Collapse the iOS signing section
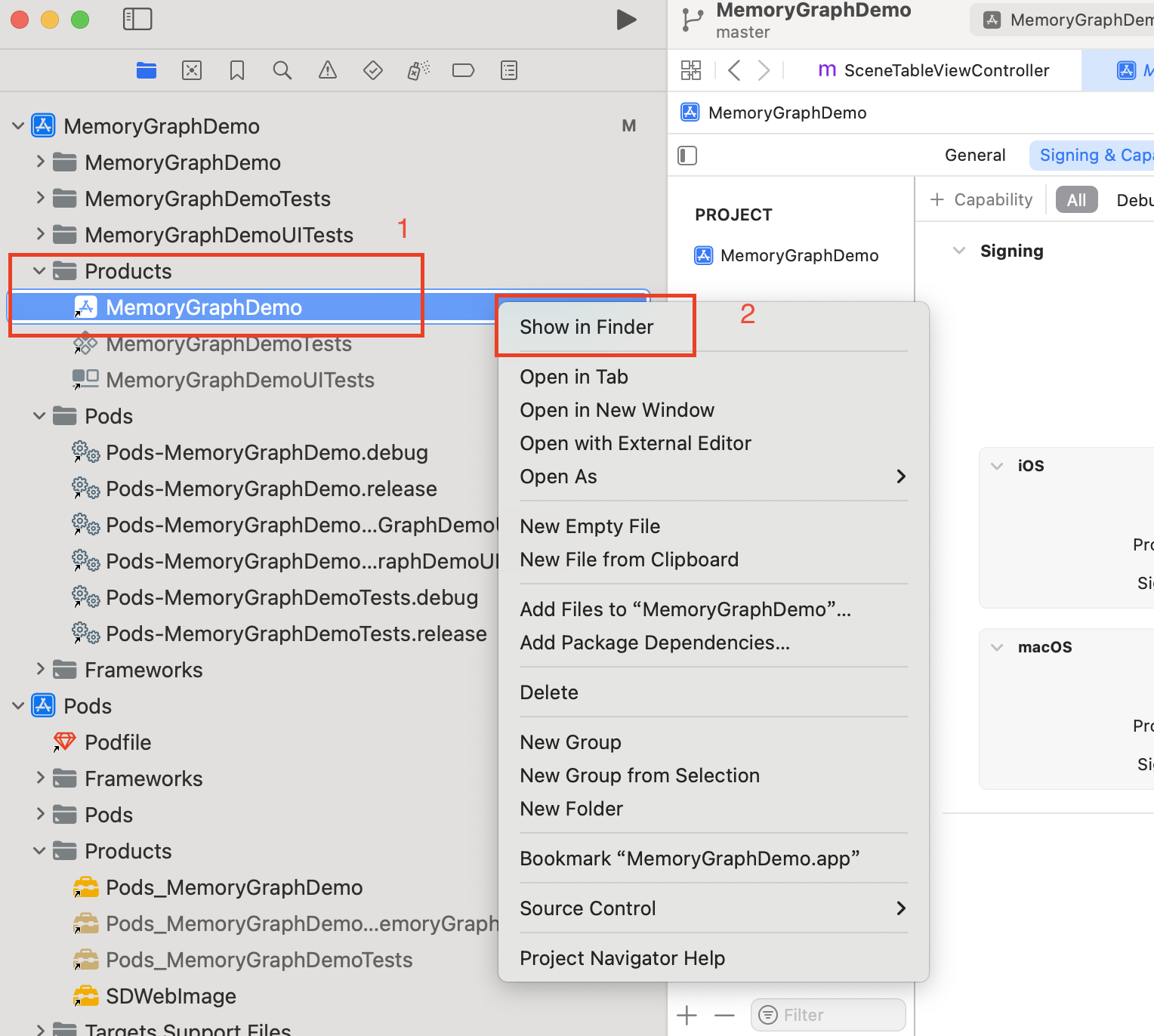Image resolution: width=1154 pixels, height=1036 pixels. tap(997, 466)
